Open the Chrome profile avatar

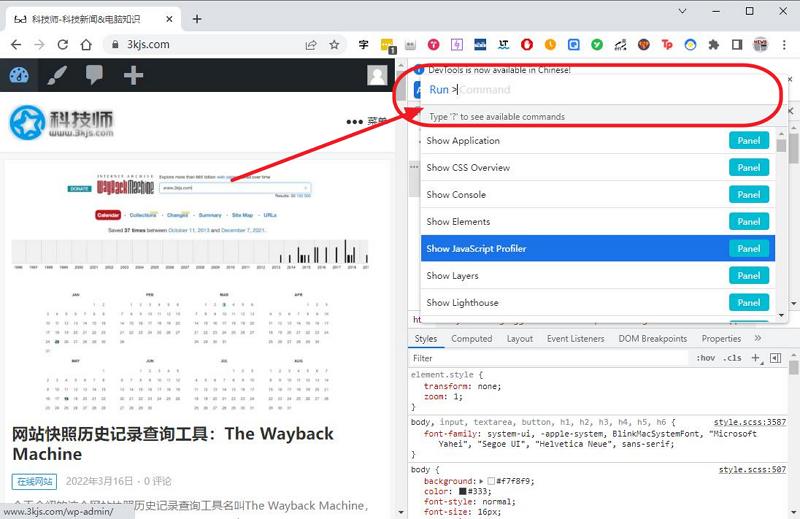pyautogui.click(x=760, y=45)
